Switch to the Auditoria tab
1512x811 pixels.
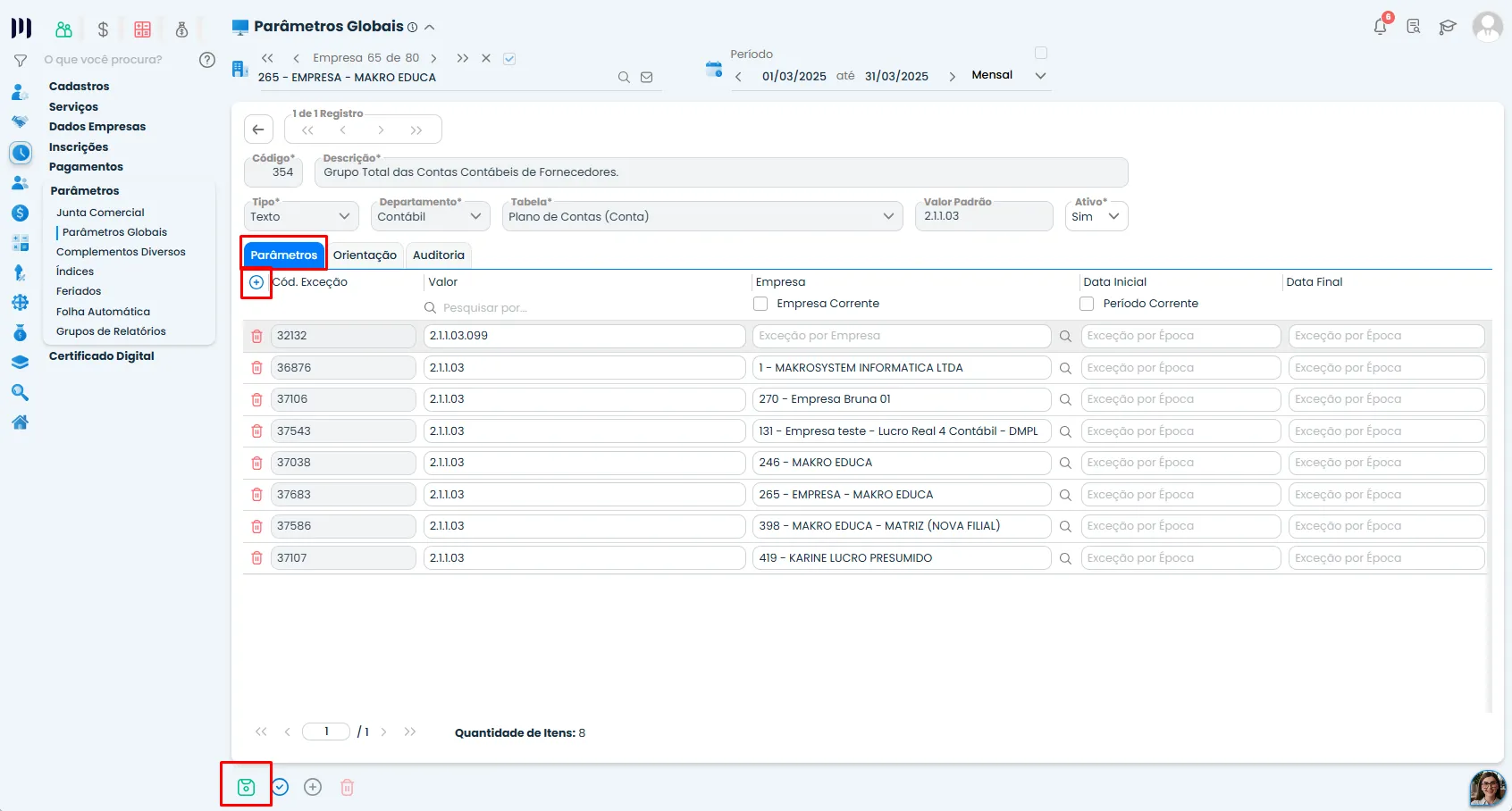pyautogui.click(x=439, y=255)
